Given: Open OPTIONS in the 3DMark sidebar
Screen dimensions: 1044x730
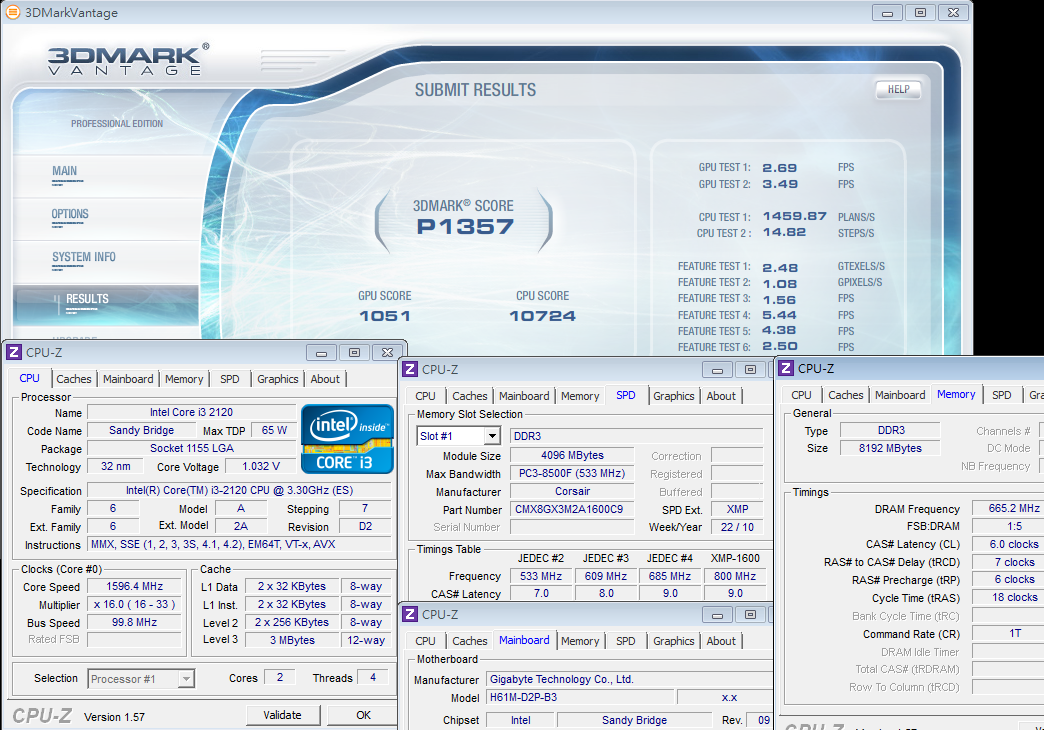Looking at the screenshot, I should tap(70, 214).
